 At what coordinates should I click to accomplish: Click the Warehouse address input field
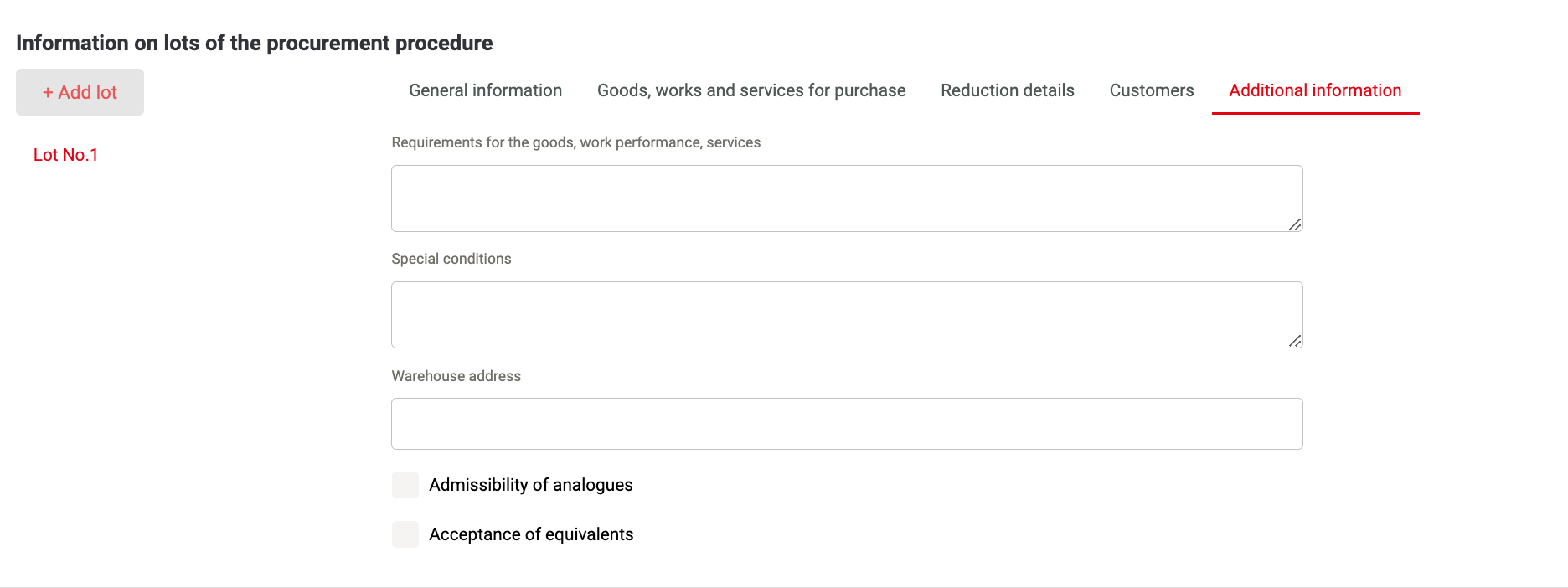click(x=847, y=424)
